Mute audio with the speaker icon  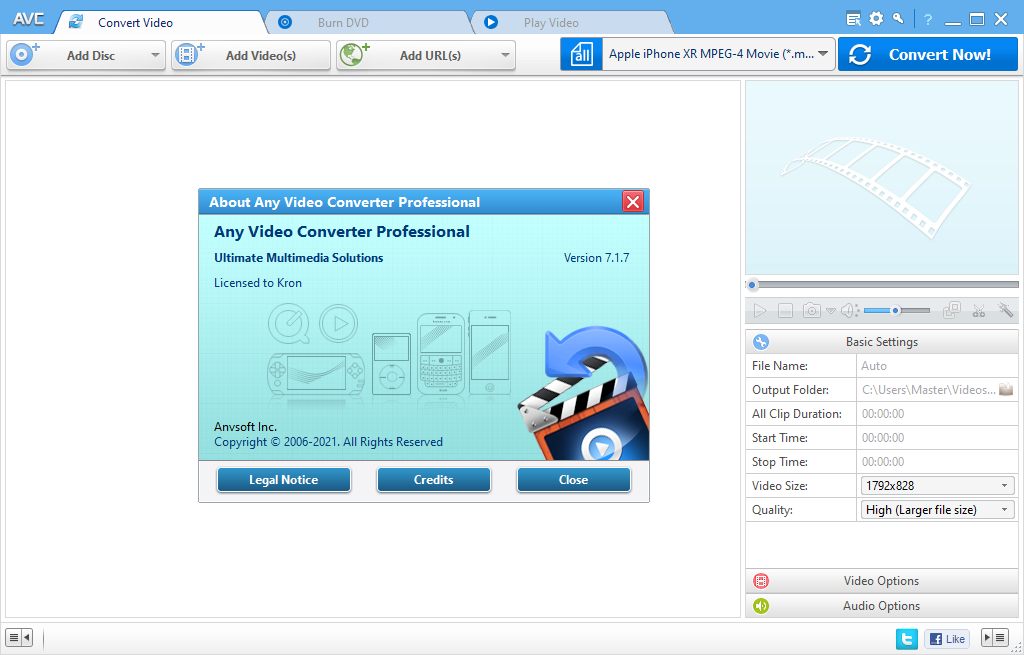(849, 311)
